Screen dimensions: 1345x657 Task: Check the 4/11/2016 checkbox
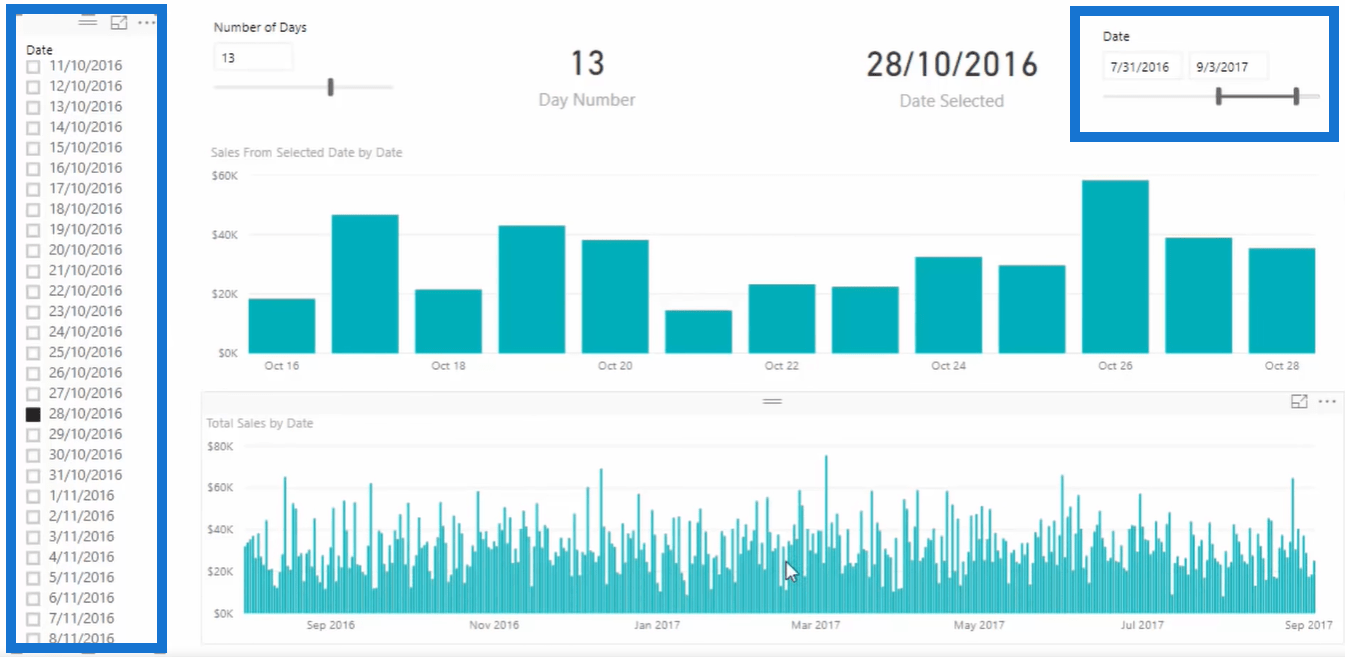click(33, 558)
